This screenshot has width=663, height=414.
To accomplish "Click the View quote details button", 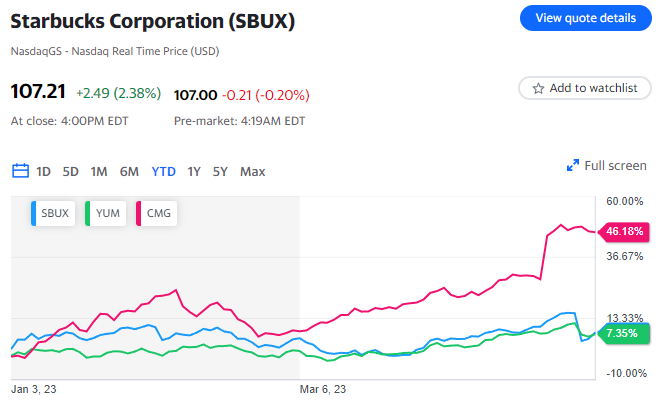I will [585, 17].
